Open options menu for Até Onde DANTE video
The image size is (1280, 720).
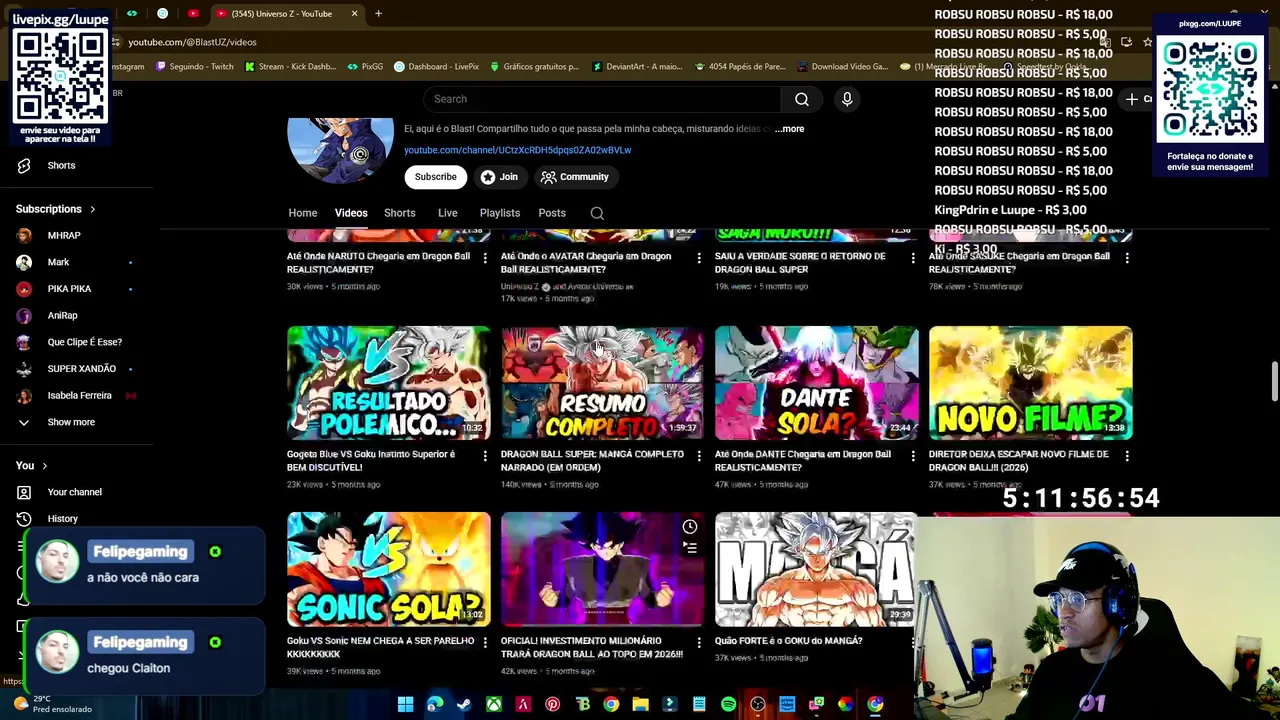913,456
